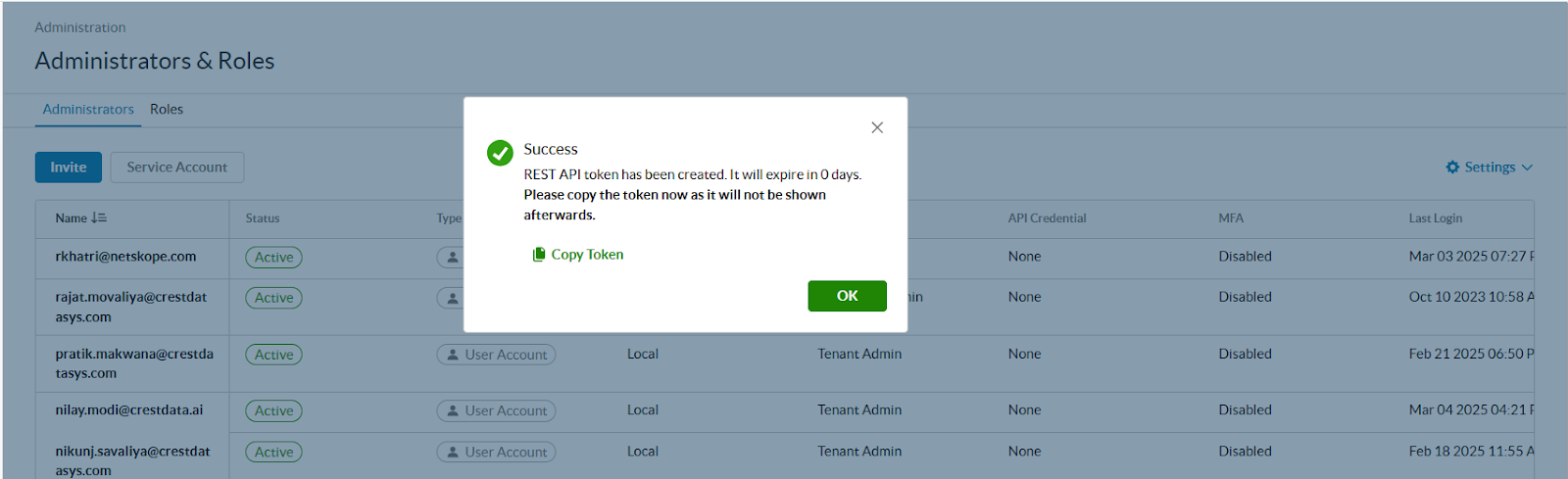Screen dimensions: 1568x479
Task: Click last login Mar 03 2025 07:27
Action: pos(1471,257)
